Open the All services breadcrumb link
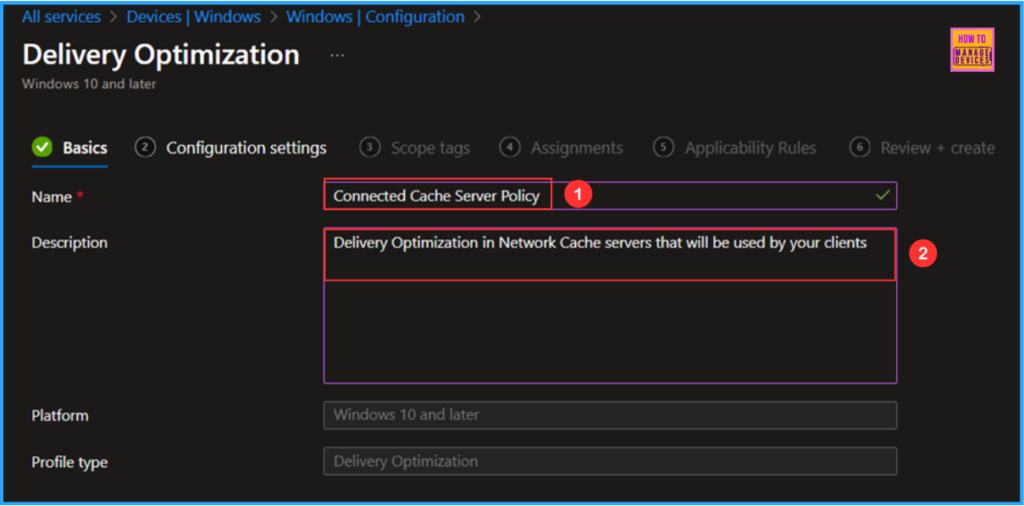This screenshot has width=1024, height=506. (61, 16)
